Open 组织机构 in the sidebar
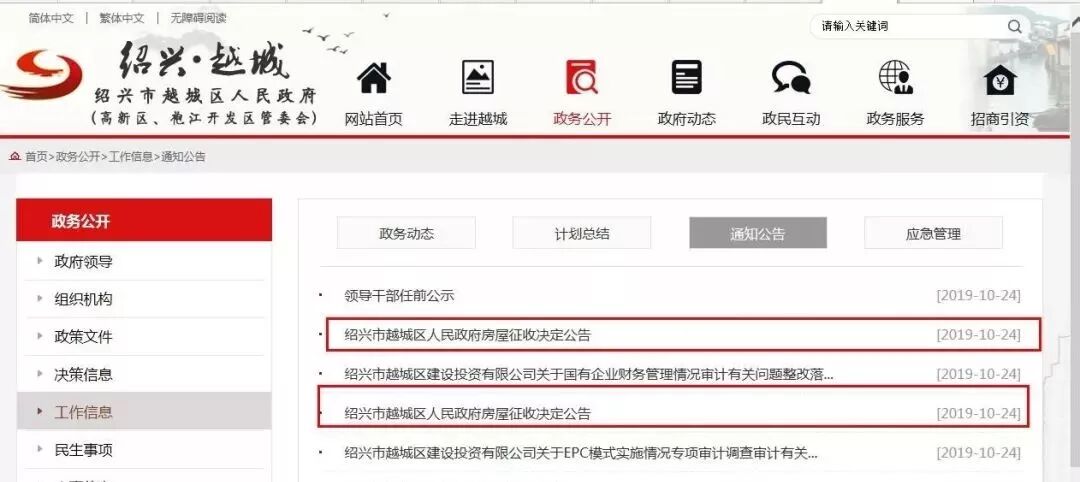Viewport: 1080px width, 482px height. (x=83, y=300)
